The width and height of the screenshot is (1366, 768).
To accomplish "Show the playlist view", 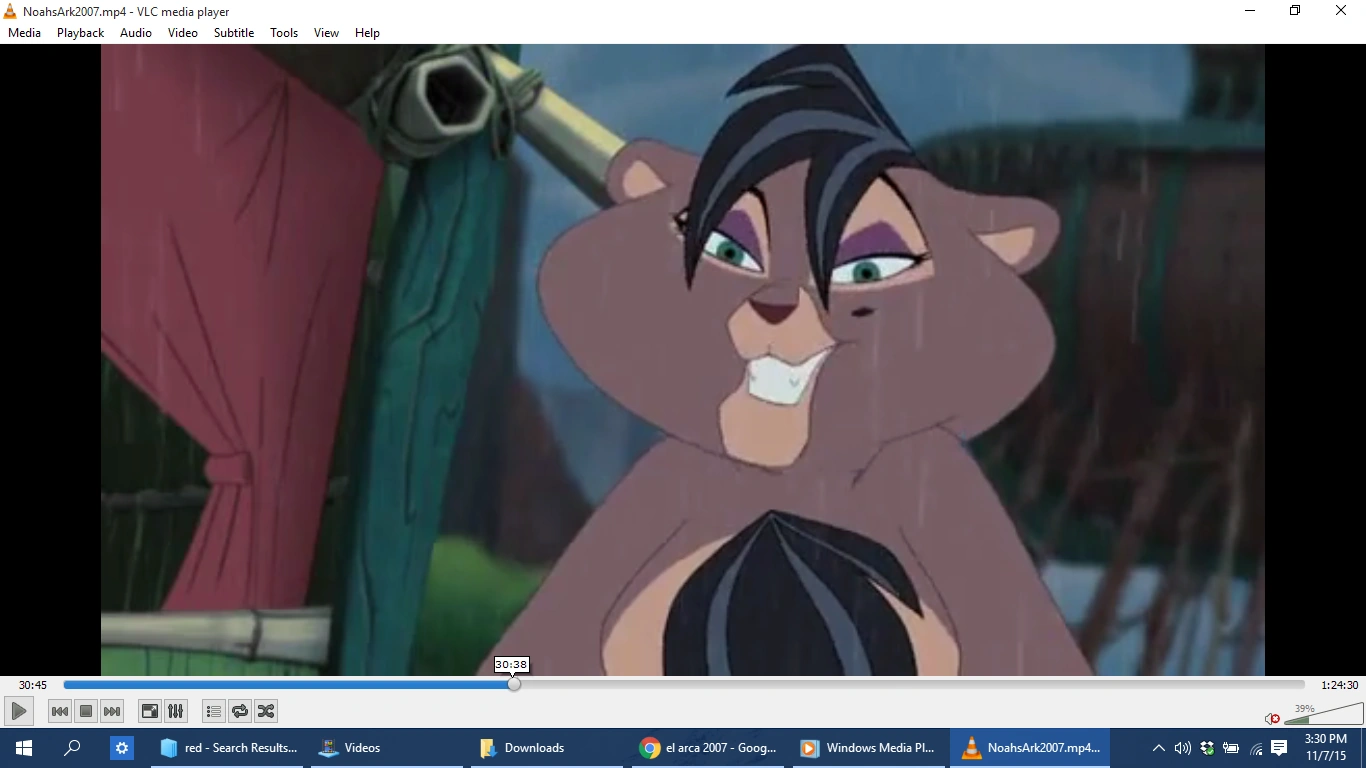I will pos(214,711).
